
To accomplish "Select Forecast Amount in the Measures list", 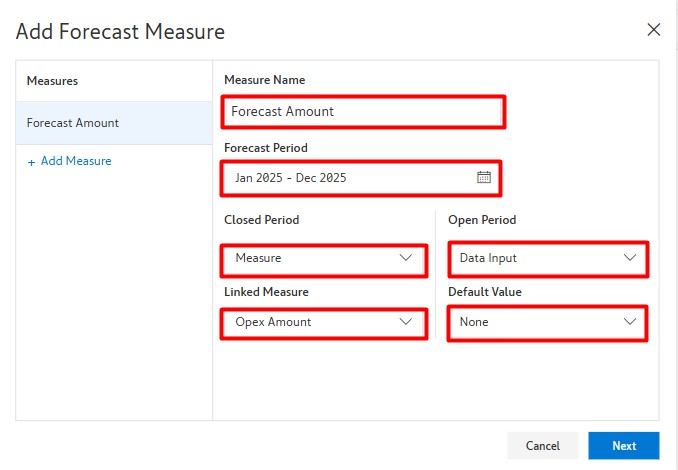I will 73,123.
